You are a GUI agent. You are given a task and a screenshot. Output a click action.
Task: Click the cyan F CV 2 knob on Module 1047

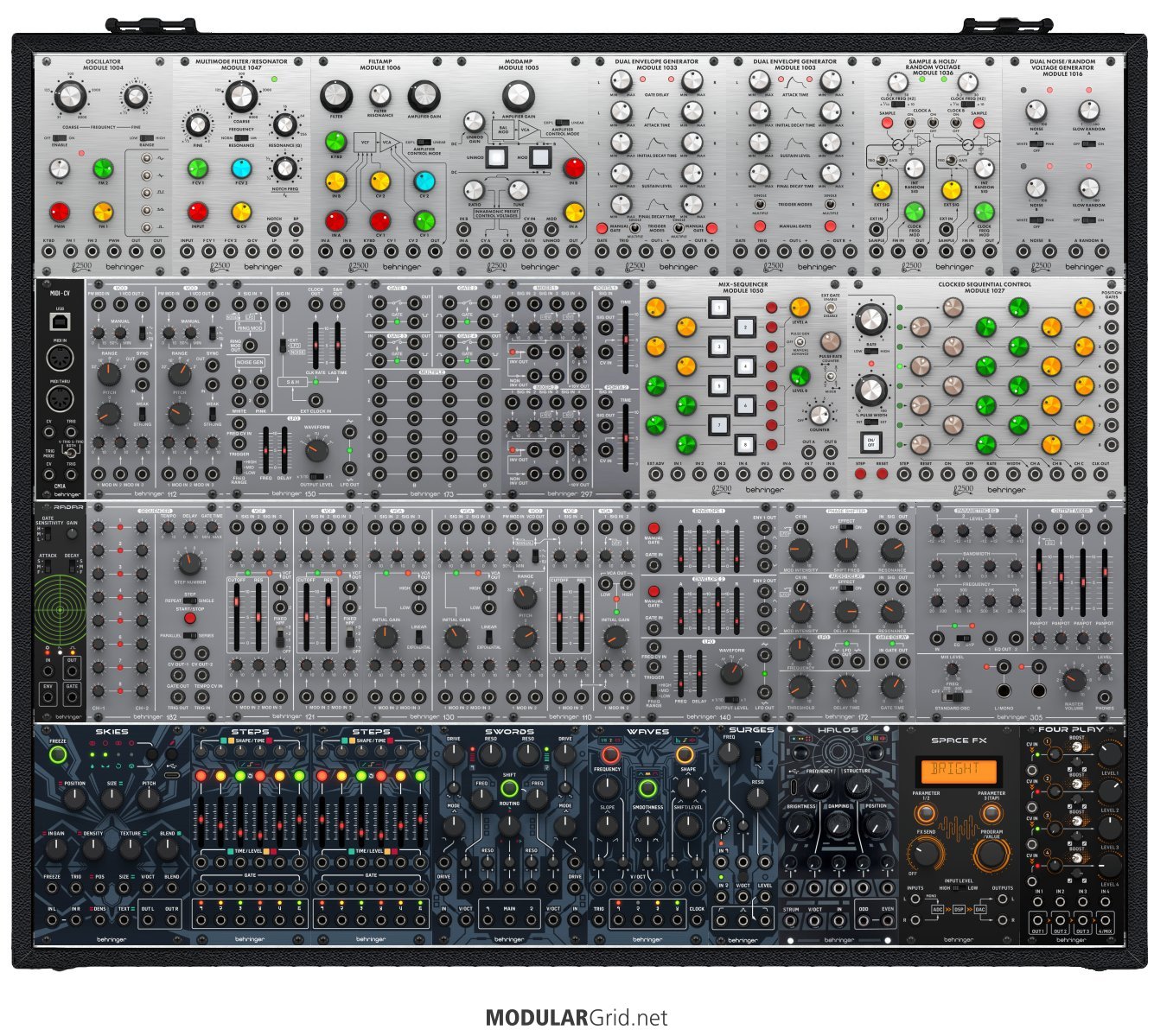point(241,168)
